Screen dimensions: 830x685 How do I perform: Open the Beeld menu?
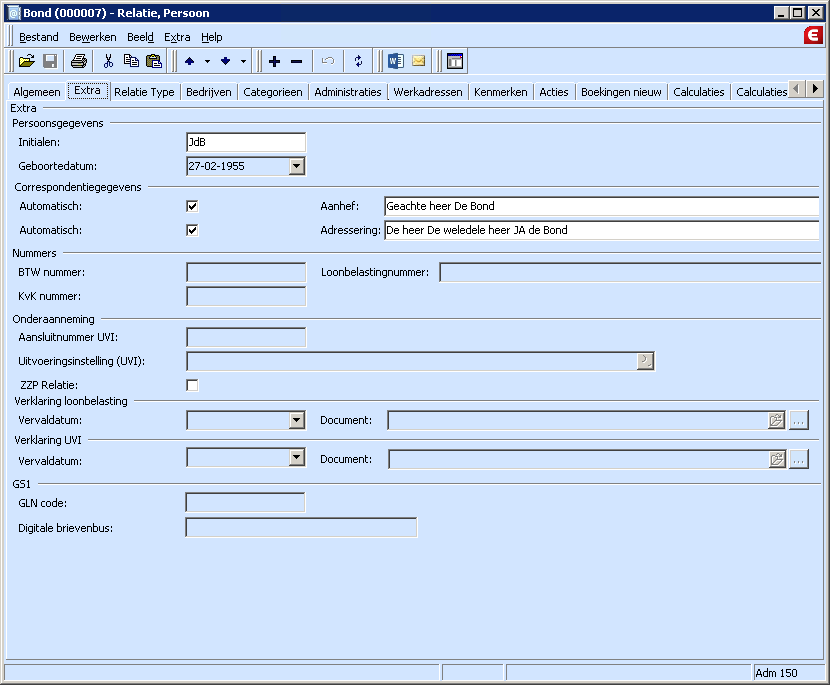140,37
